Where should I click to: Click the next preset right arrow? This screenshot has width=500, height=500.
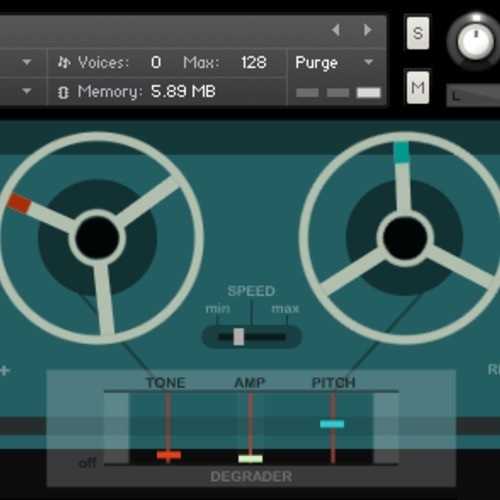pos(368,30)
